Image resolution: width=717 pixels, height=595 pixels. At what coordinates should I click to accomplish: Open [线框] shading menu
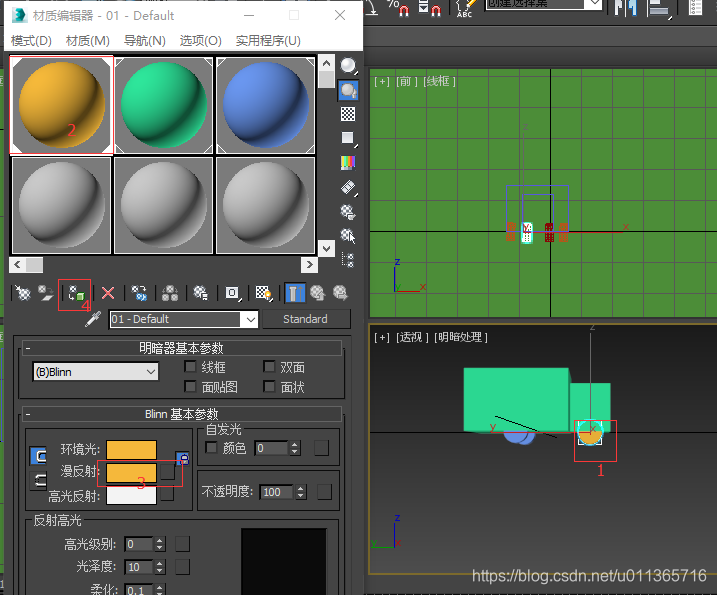coord(439,82)
